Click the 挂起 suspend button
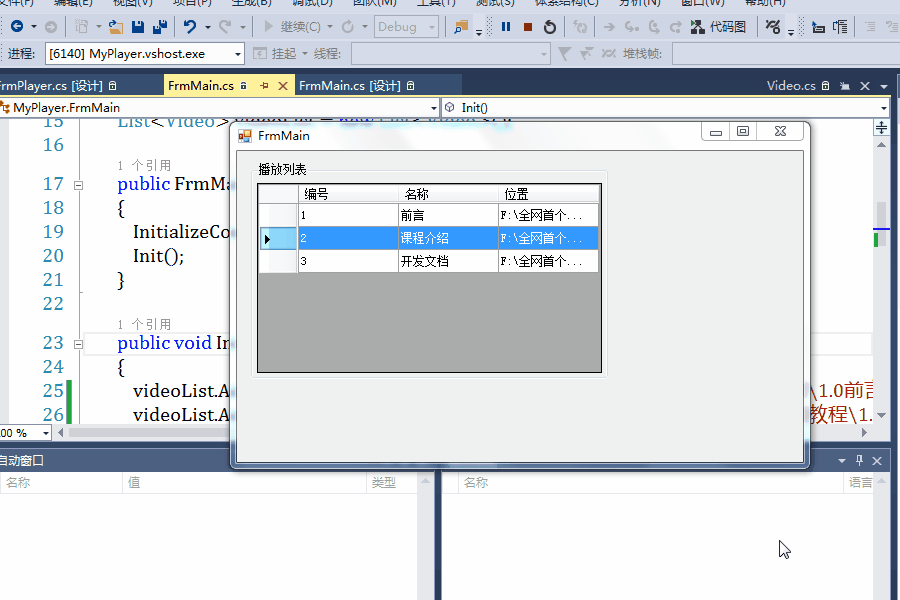Image resolution: width=900 pixels, height=600 pixels. [x=275, y=53]
